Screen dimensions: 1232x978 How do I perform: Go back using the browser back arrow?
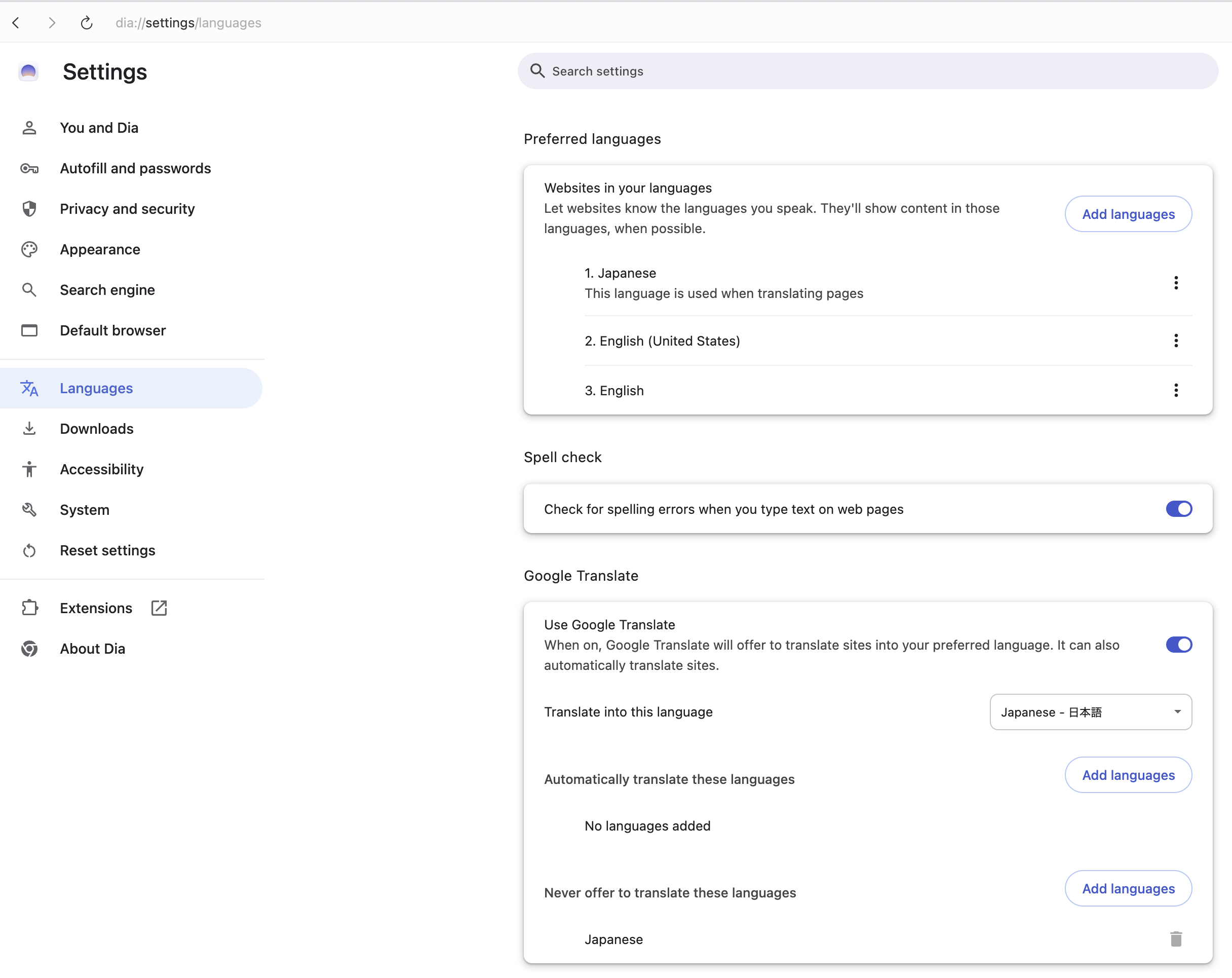pos(16,23)
